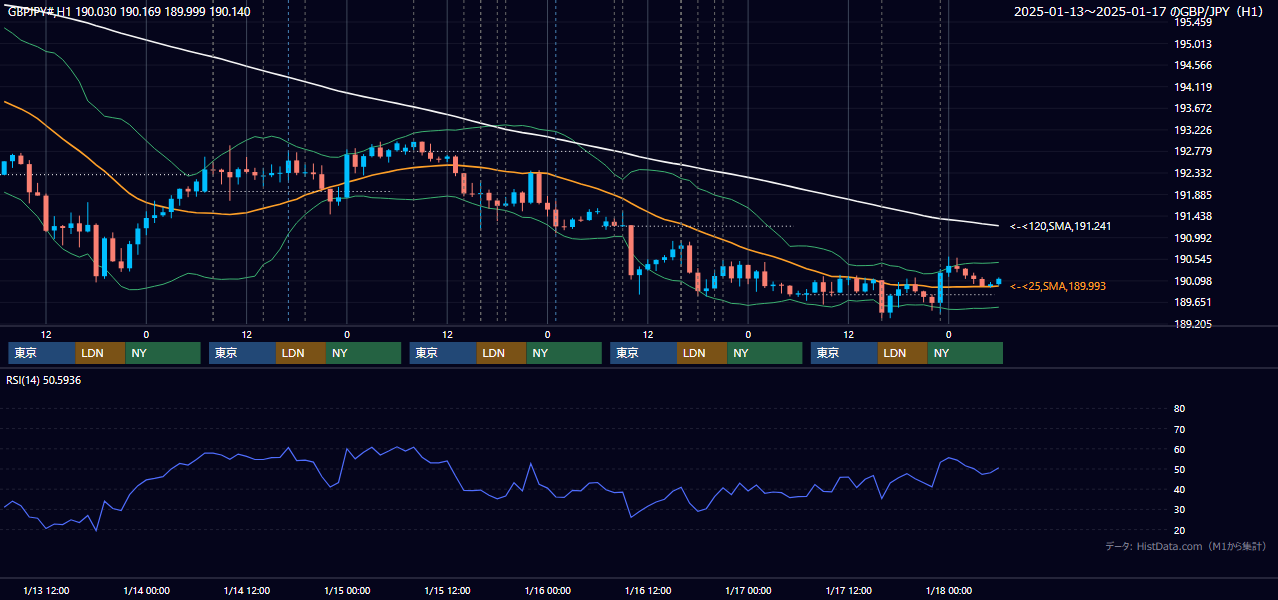Click price axis value 194.566
The width and height of the screenshot is (1278, 600).
coord(1193,65)
